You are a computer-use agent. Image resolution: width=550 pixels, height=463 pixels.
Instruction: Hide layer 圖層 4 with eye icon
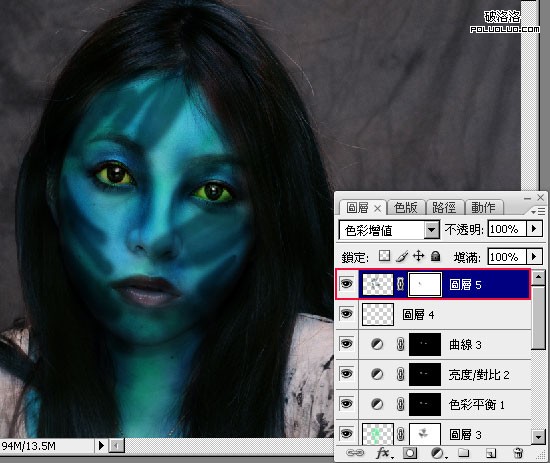click(x=347, y=314)
